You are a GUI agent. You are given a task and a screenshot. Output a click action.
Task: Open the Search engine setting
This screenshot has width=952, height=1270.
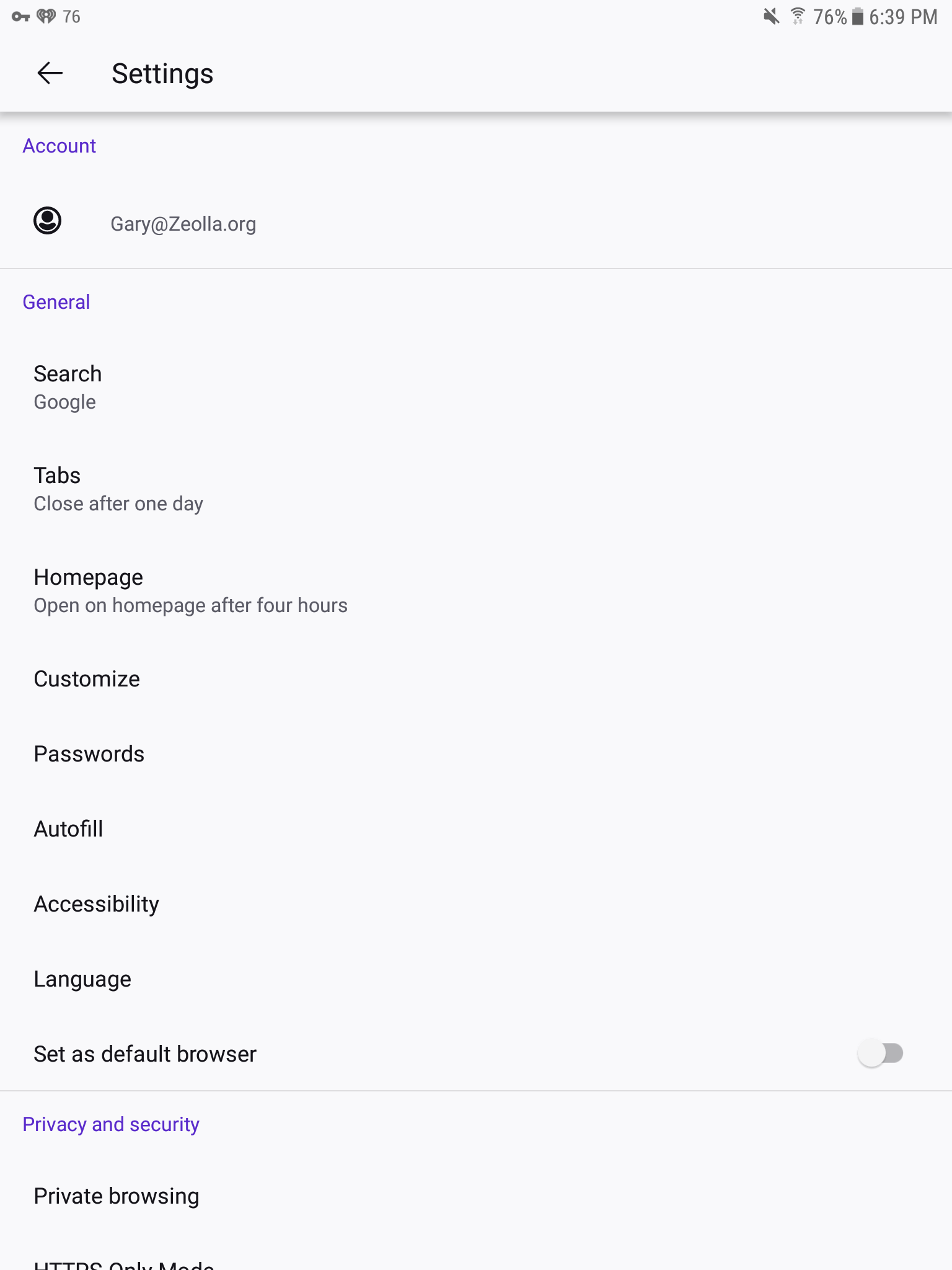68,387
